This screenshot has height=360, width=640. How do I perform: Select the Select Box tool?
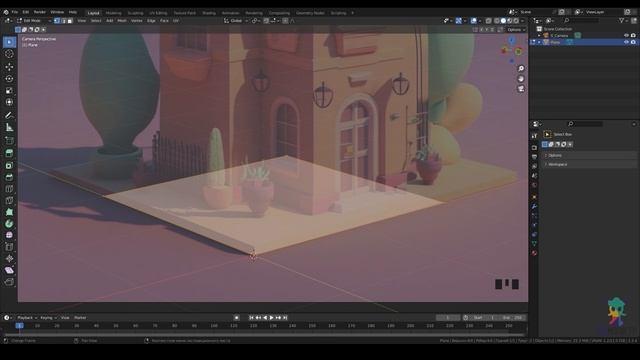[x=9, y=42]
